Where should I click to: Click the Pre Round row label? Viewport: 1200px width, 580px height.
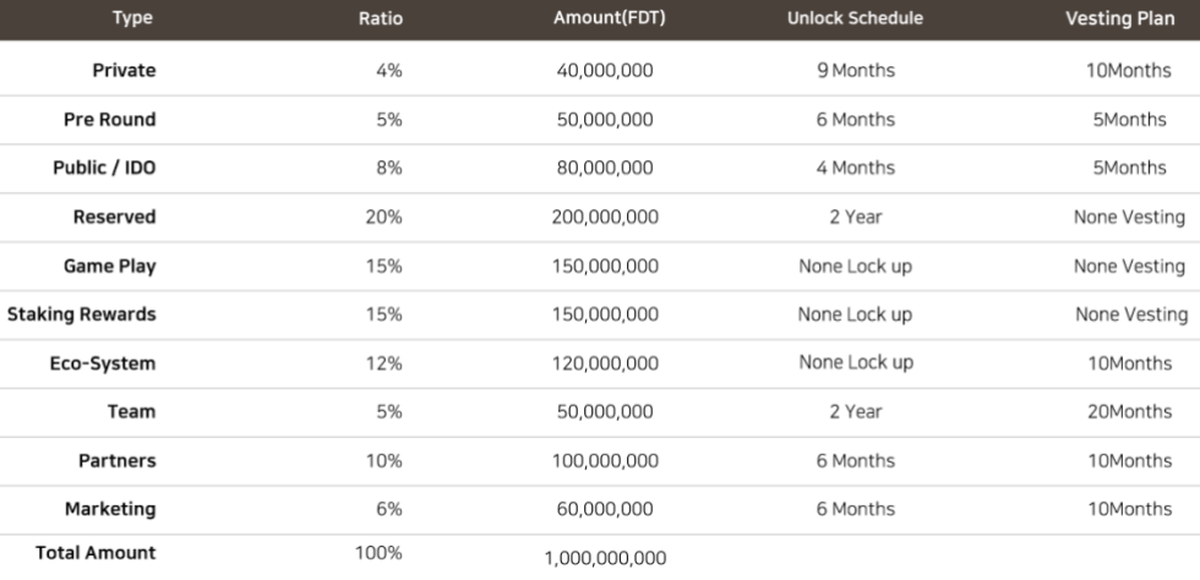[110, 119]
